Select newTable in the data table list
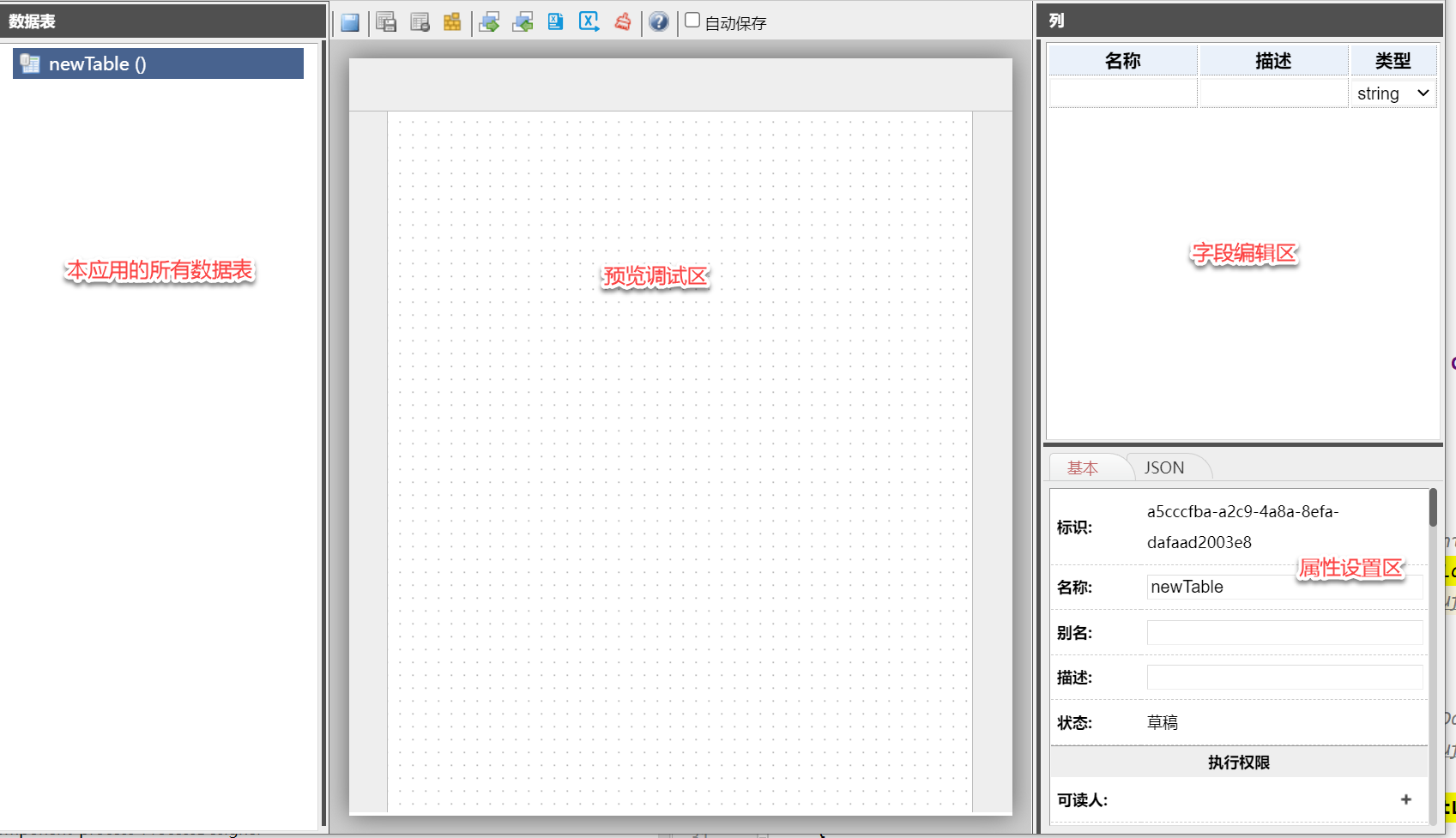 point(158,63)
